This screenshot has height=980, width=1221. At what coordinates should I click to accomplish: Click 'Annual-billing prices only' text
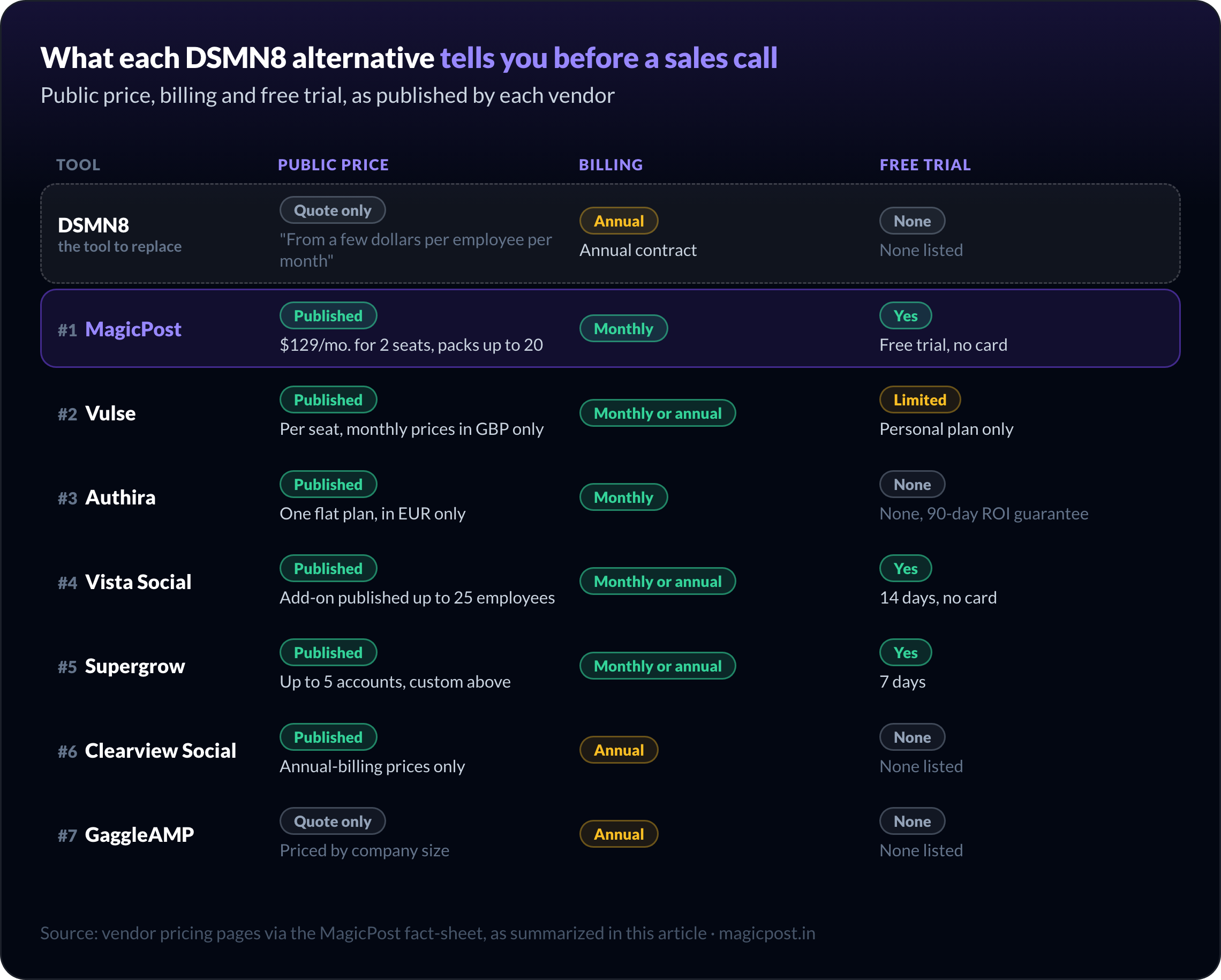[x=372, y=766]
